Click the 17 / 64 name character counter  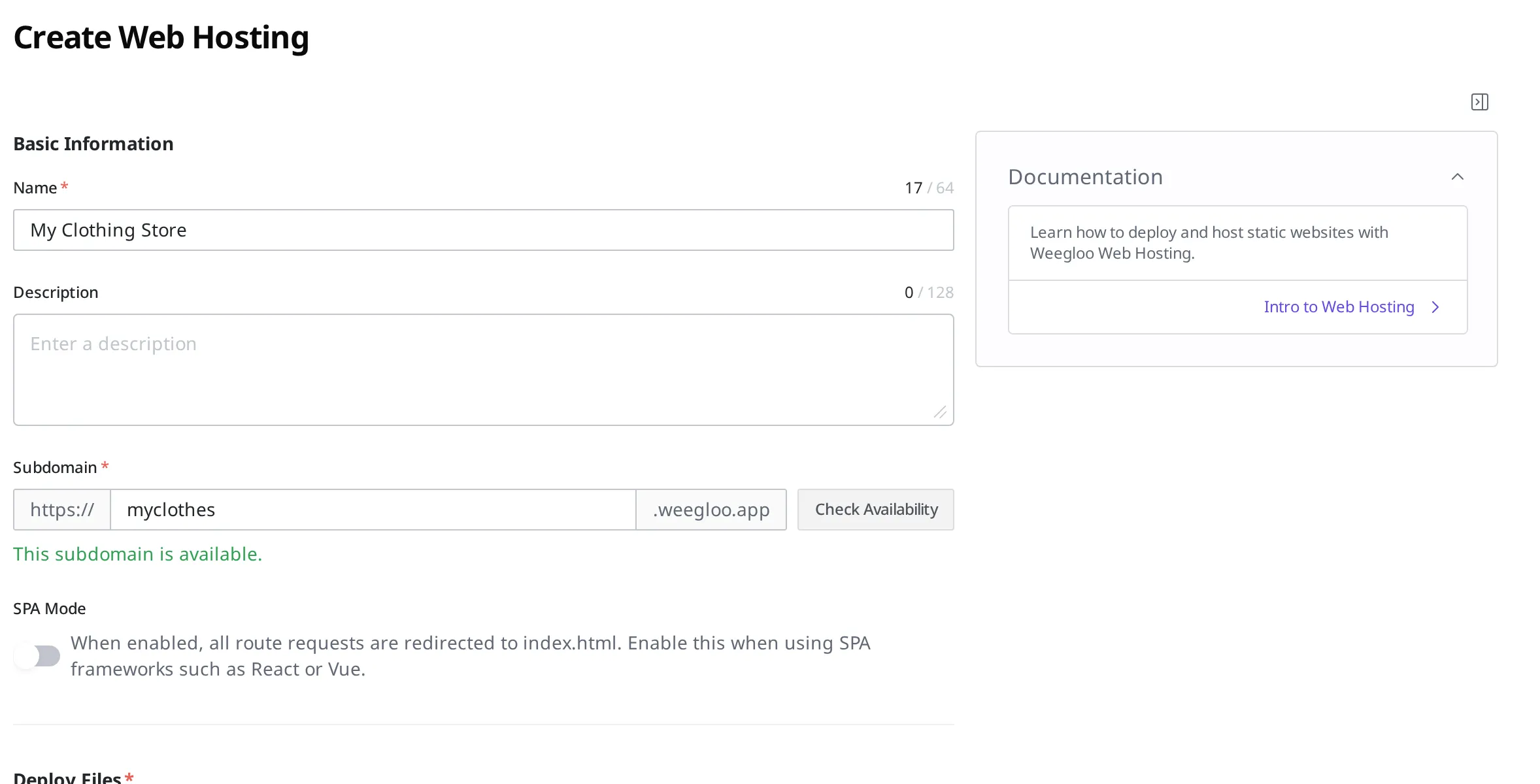tap(929, 188)
